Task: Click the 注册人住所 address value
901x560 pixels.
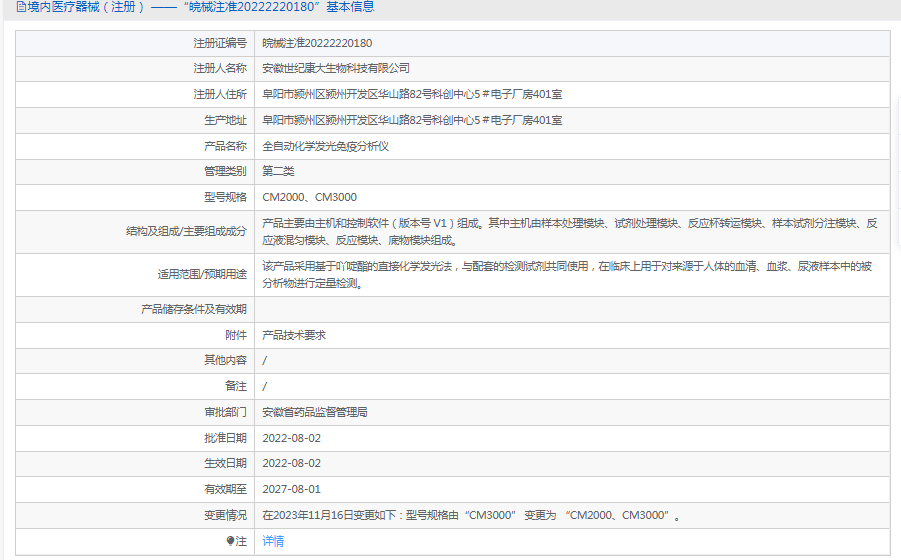Action: click(412, 95)
